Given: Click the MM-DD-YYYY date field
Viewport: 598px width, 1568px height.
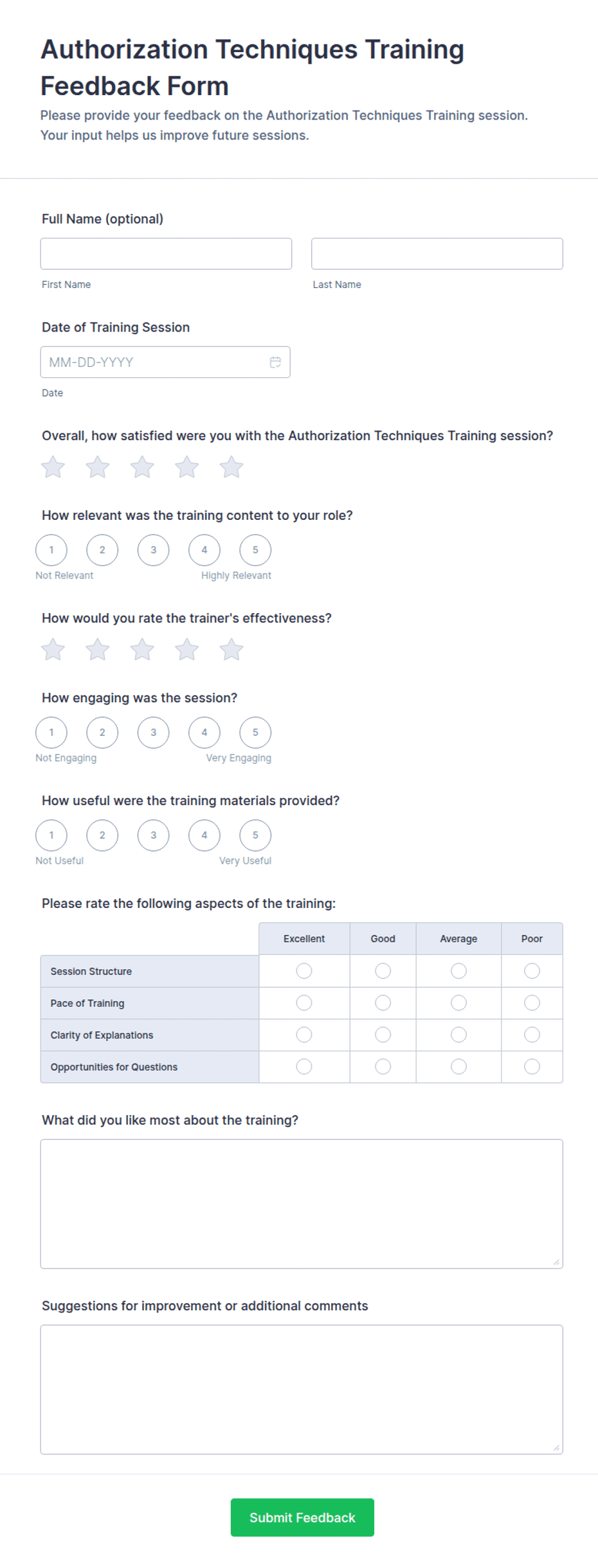Looking at the screenshot, I should click(x=165, y=362).
